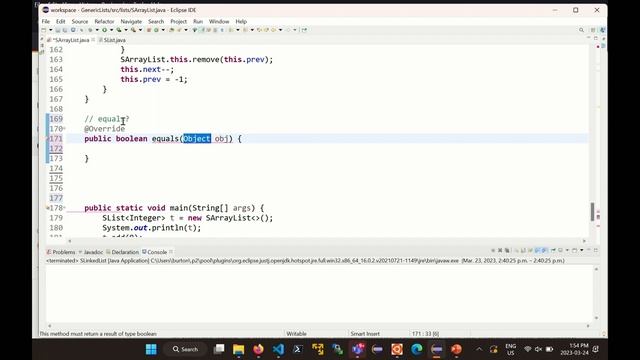This screenshot has height=360, width=640.
Task: Click the Open Console icon
Action: point(574,250)
